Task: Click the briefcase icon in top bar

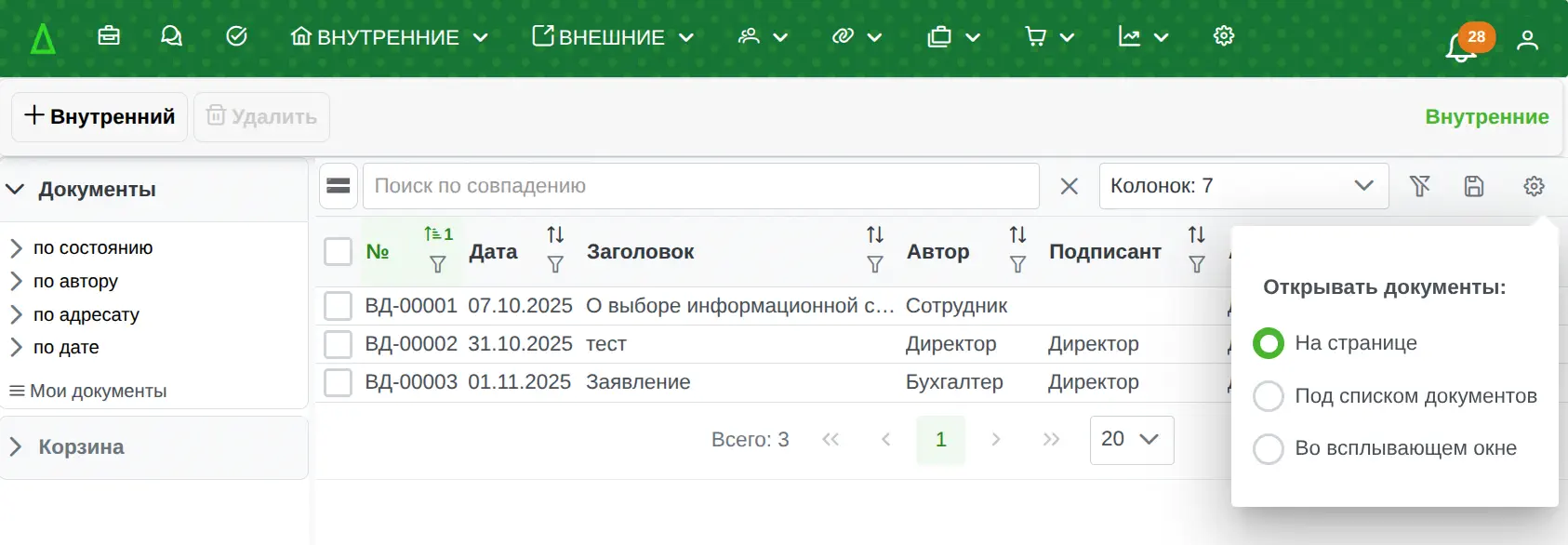Action: click(x=109, y=36)
